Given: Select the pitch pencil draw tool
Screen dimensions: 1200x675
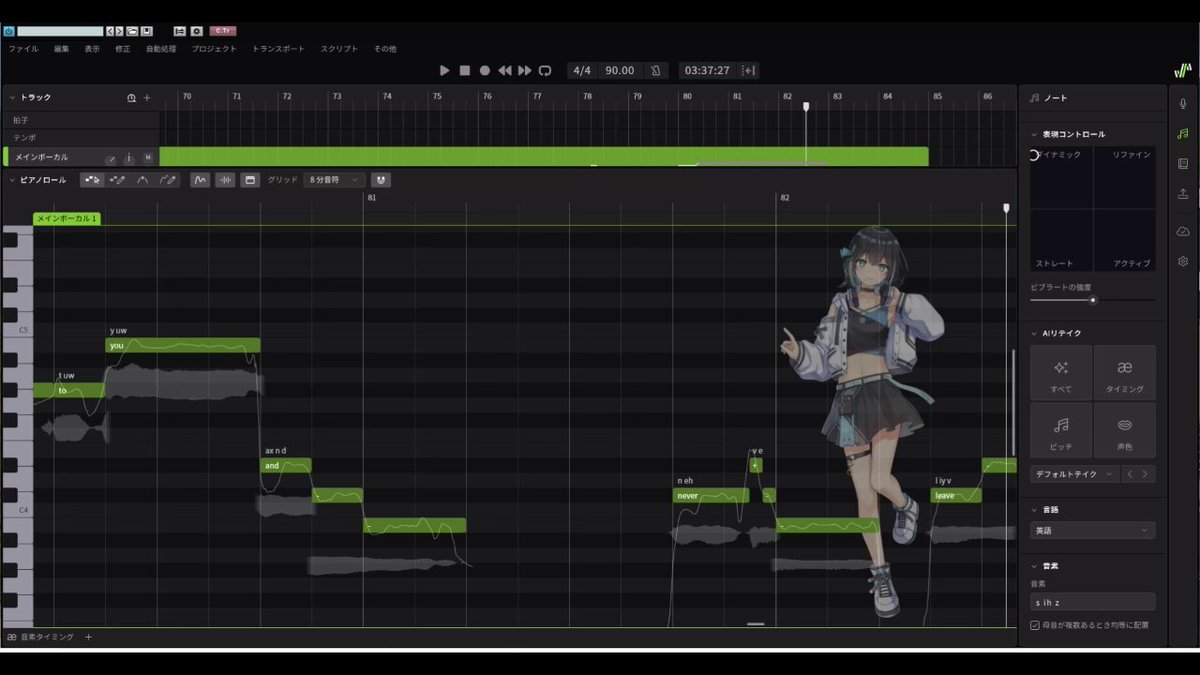Looking at the screenshot, I should (167, 180).
